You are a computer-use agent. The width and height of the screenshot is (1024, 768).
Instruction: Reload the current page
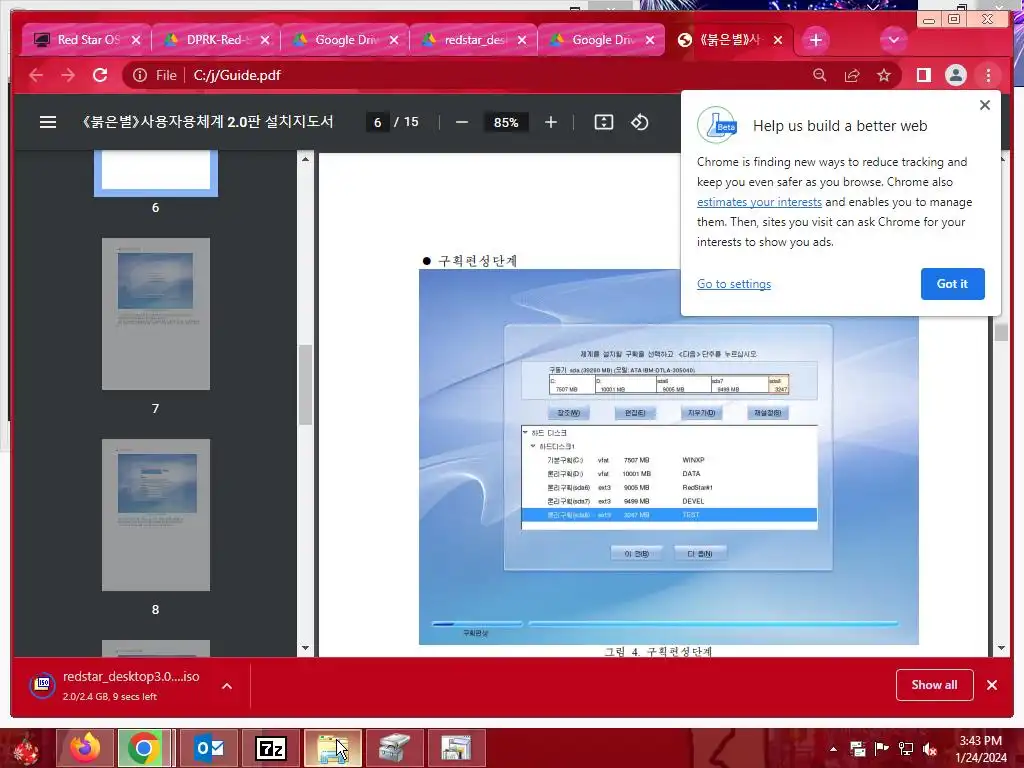click(x=100, y=75)
